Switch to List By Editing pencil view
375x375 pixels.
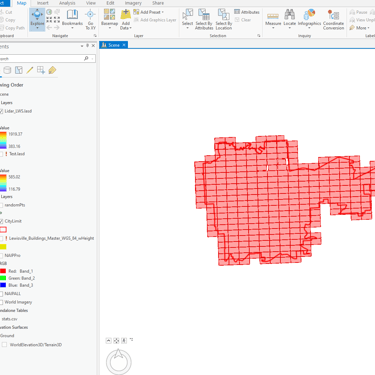pos(30,70)
